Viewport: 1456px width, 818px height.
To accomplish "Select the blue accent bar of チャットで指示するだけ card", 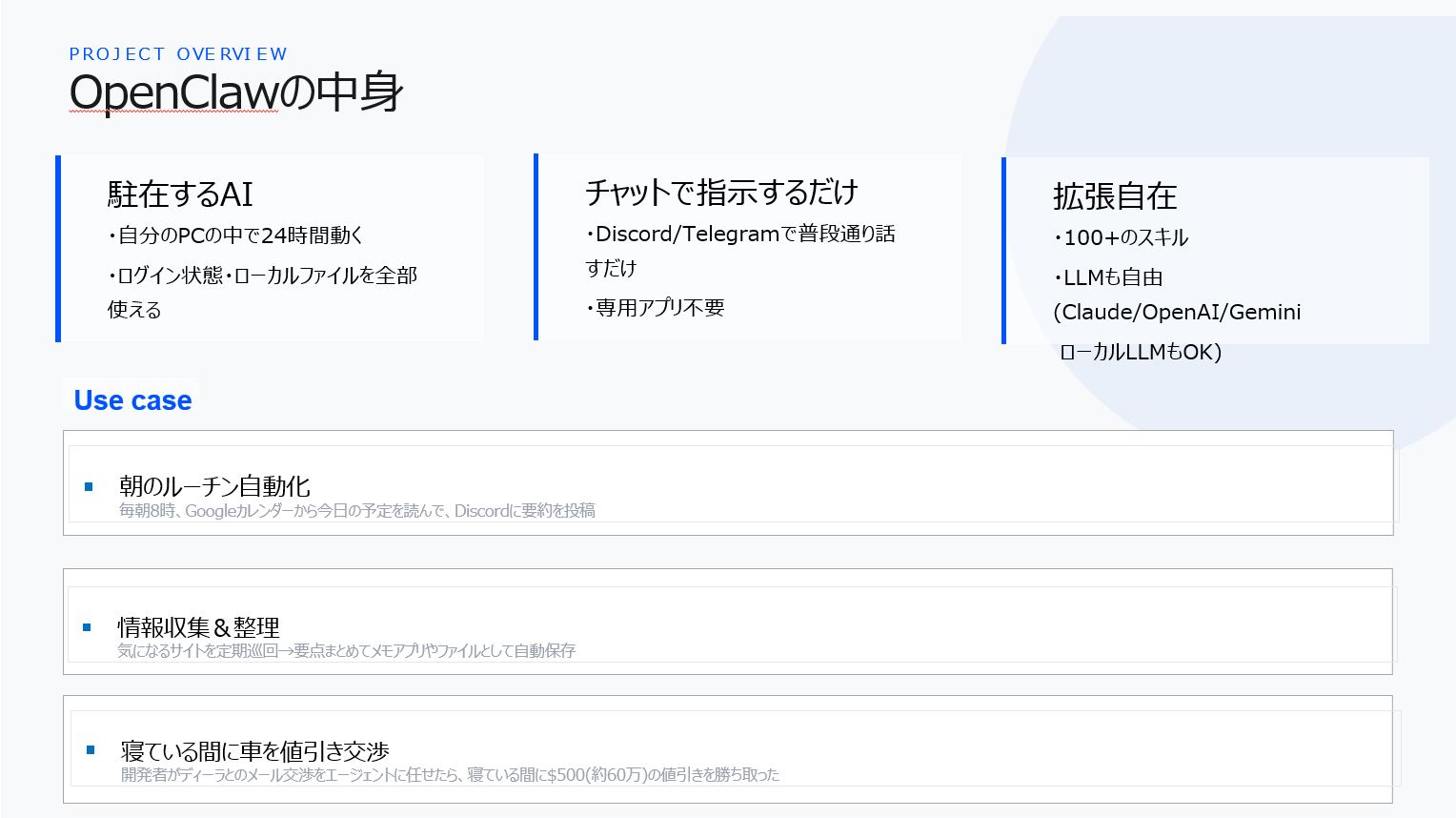I will [536, 247].
